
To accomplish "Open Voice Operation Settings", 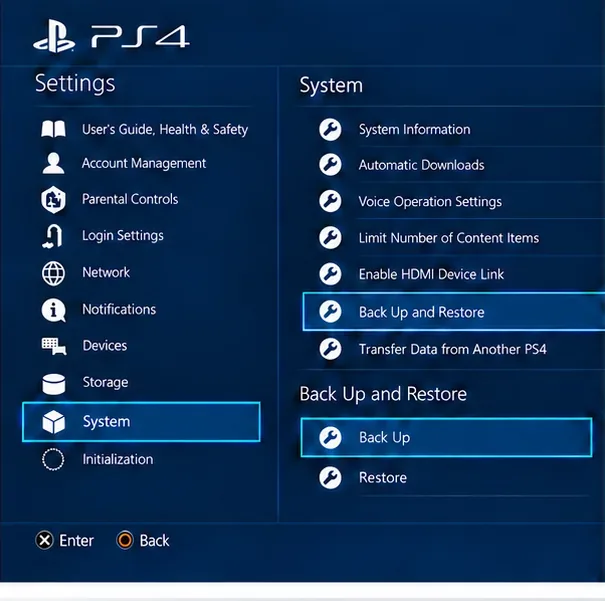I will tap(430, 202).
